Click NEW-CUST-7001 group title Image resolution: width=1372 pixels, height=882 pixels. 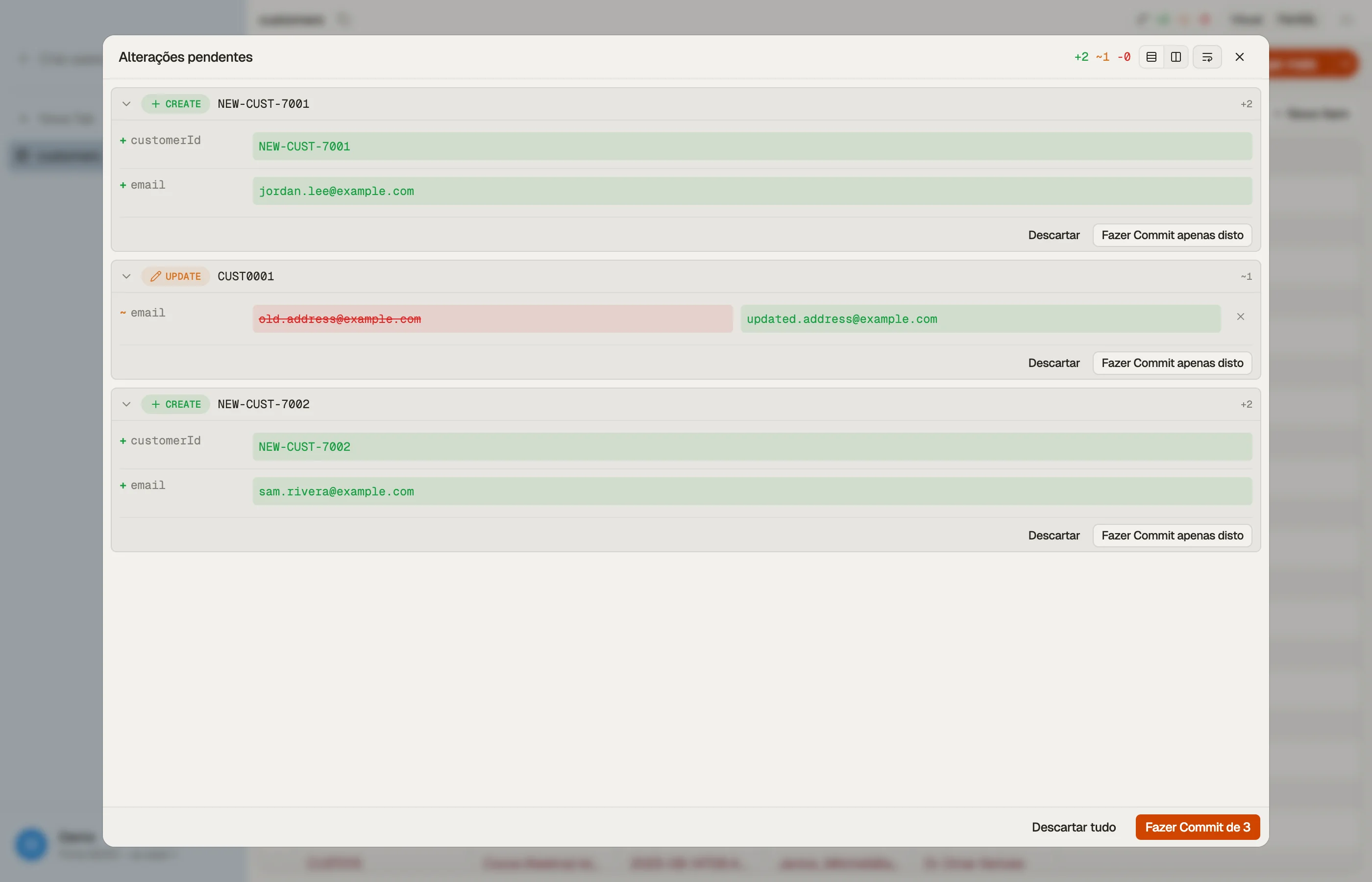click(x=264, y=104)
